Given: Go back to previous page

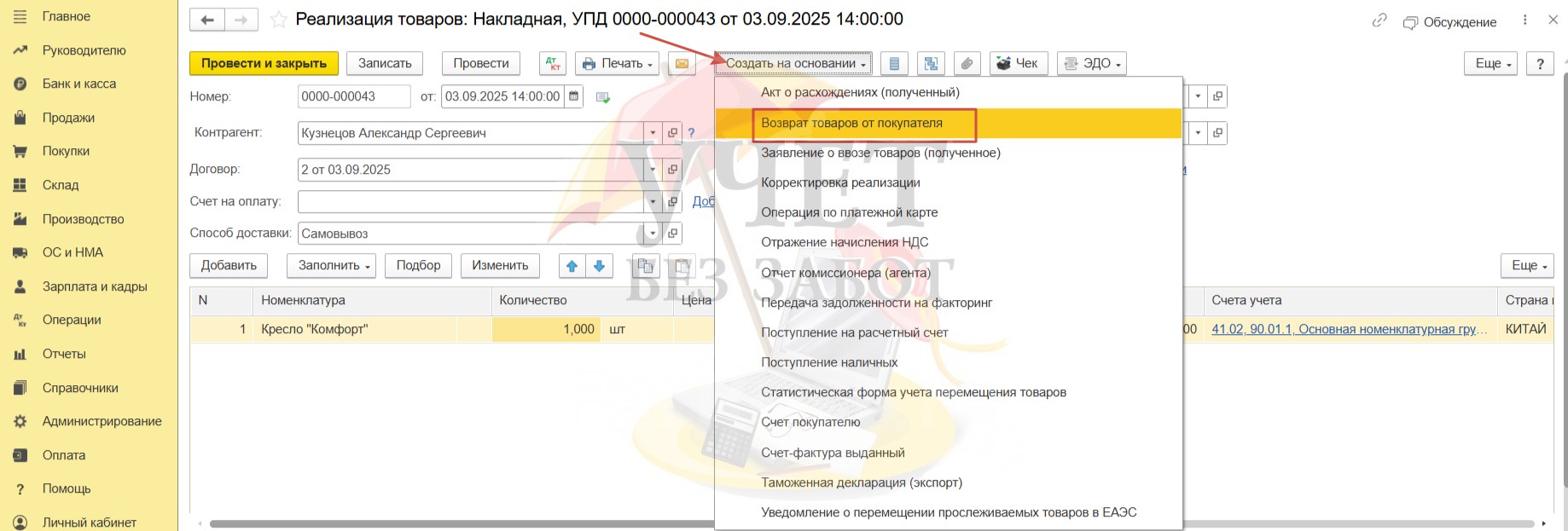Looking at the screenshot, I should (207, 20).
